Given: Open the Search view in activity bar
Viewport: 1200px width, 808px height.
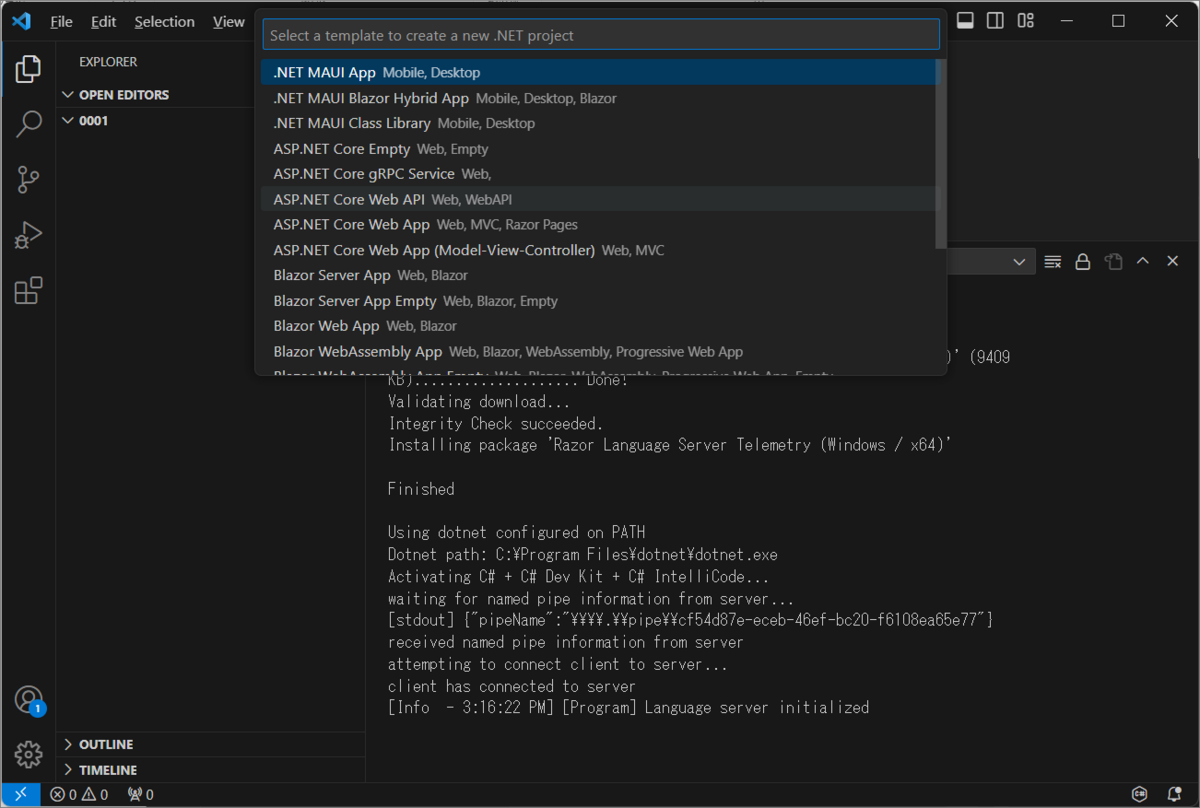Looking at the screenshot, I should [28, 124].
